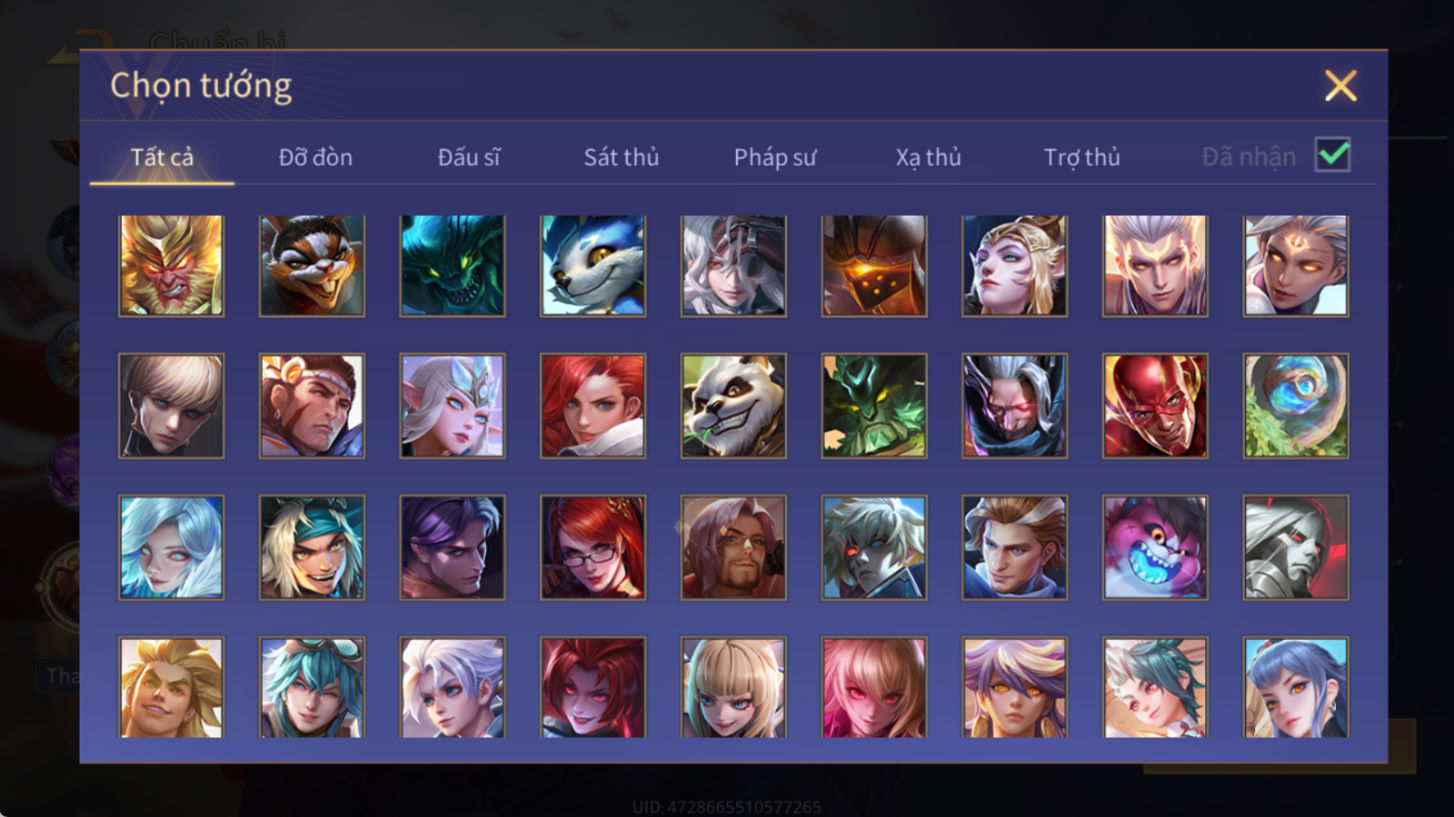The height and width of the screenshot is (817, 1454).
Task: Select the blue wolf hero portrait
Action: (593, 266)
